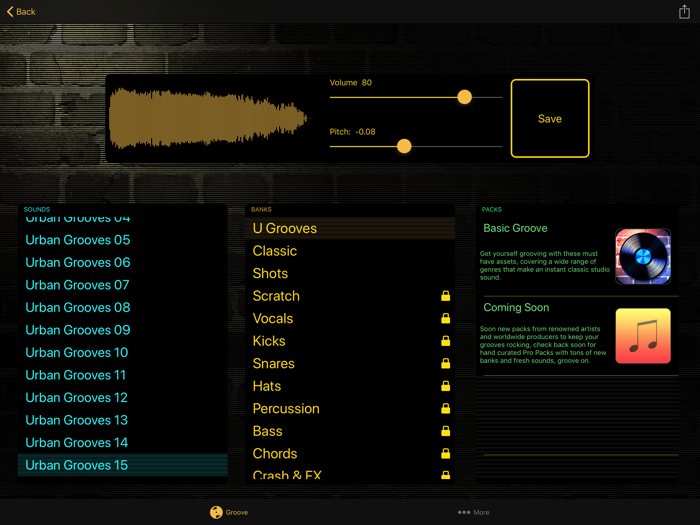Viewport: 700px width, 525px height.
Task: Choose the Chords bank
Action: 350,454
